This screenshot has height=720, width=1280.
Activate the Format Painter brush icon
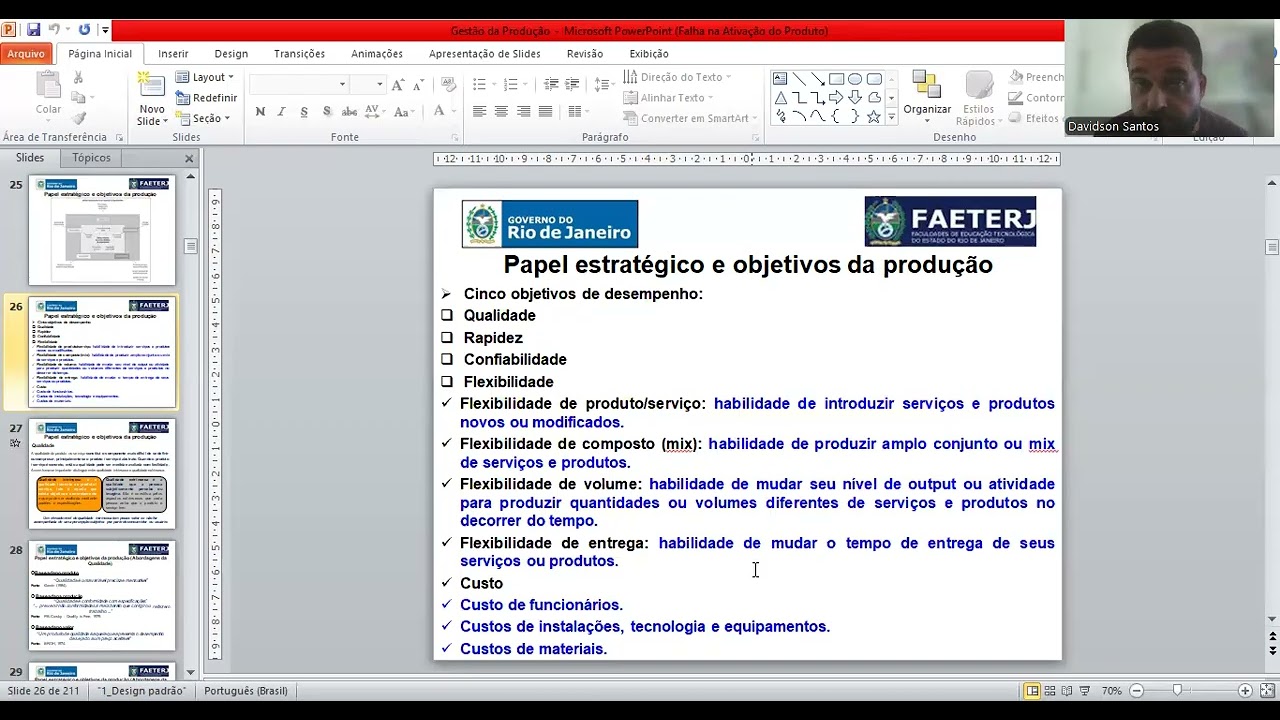pyautogui.click(x=78, y=118)
